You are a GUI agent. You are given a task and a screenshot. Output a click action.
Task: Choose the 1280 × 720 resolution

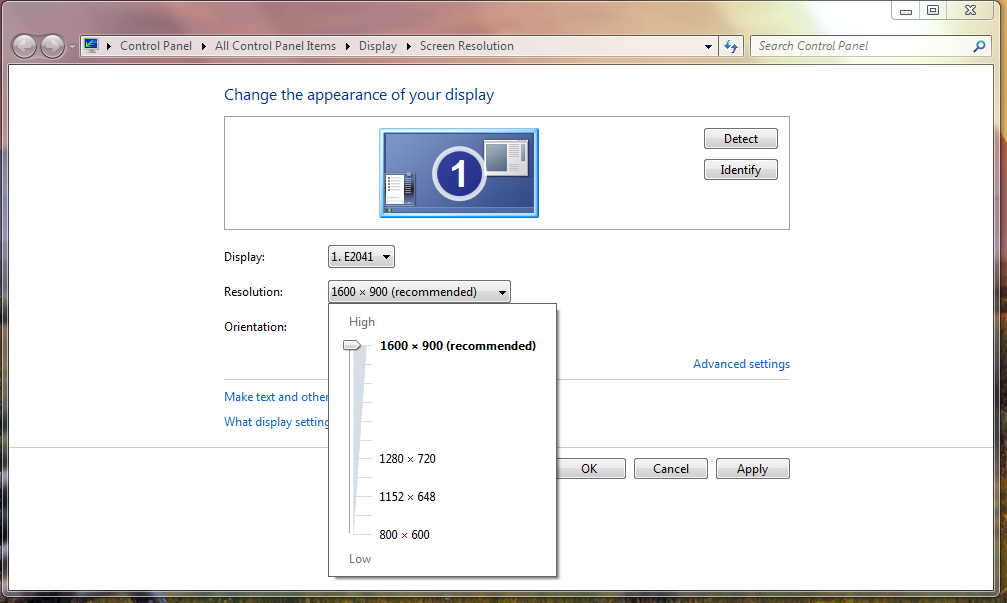[x=407, y=459]
